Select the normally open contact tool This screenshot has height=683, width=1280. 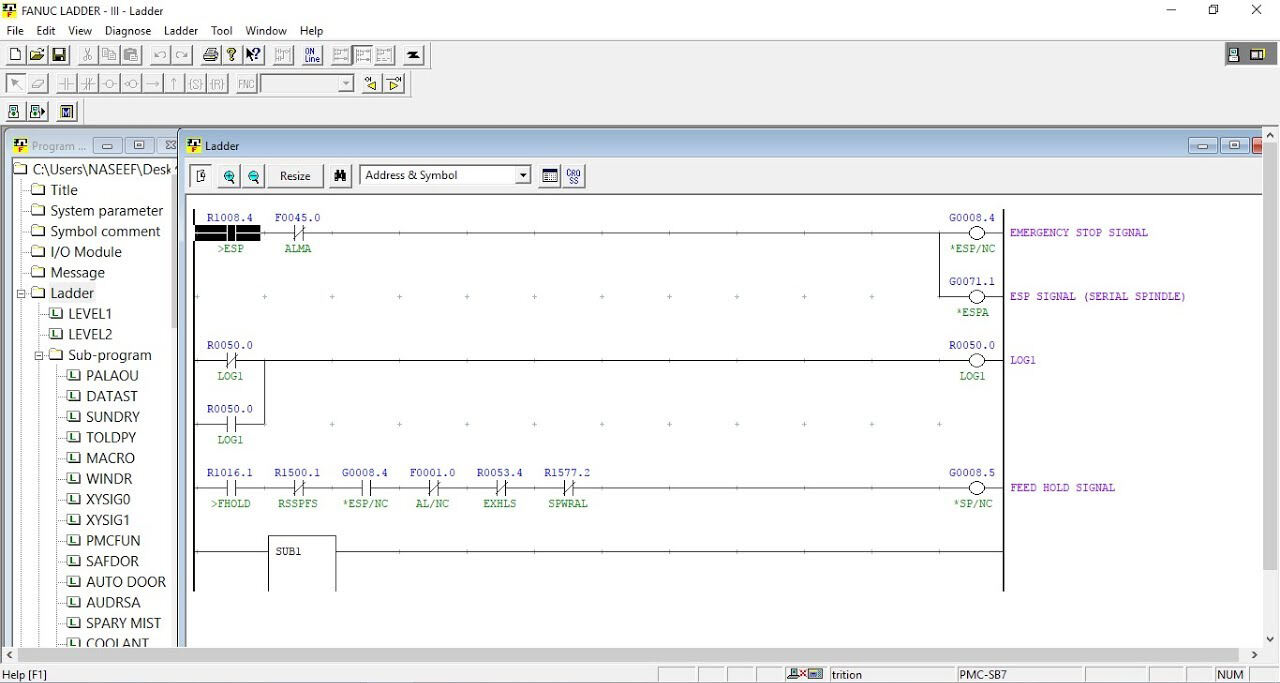66,83
